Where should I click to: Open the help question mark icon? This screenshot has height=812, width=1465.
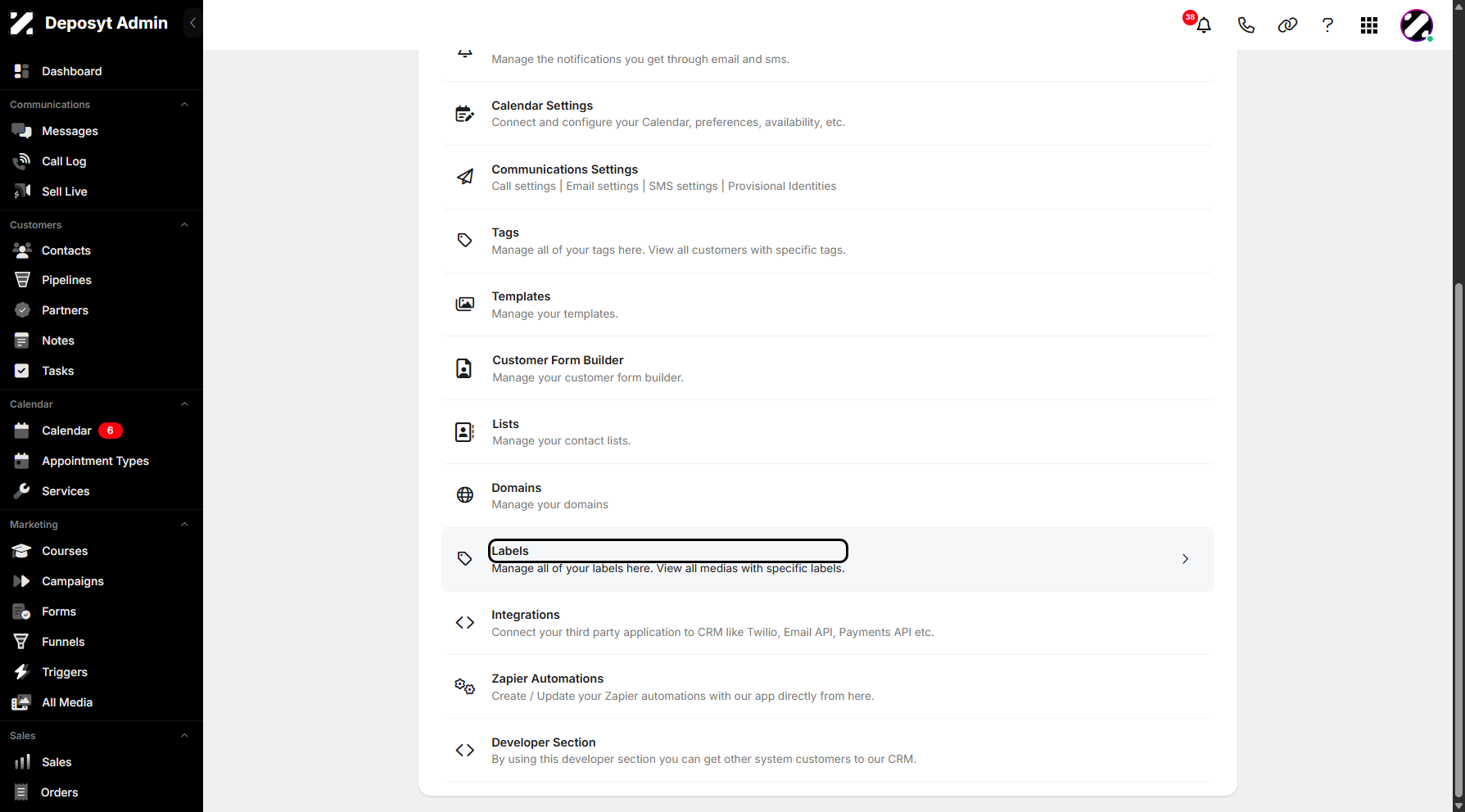(1327, 25)
